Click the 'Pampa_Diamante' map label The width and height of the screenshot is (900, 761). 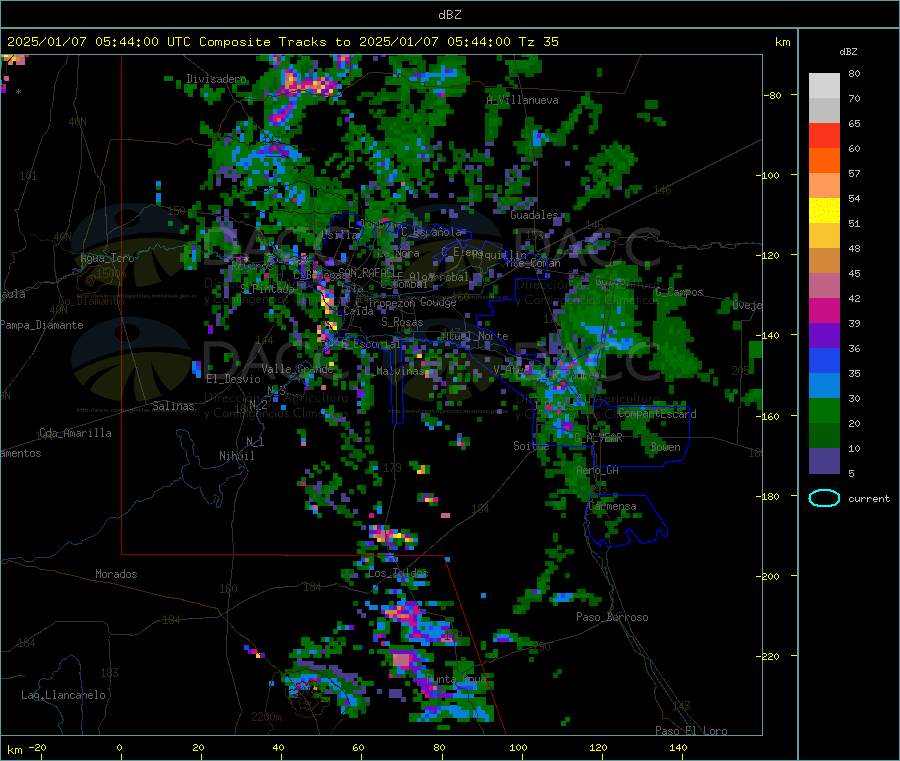(x=42, y=325)
